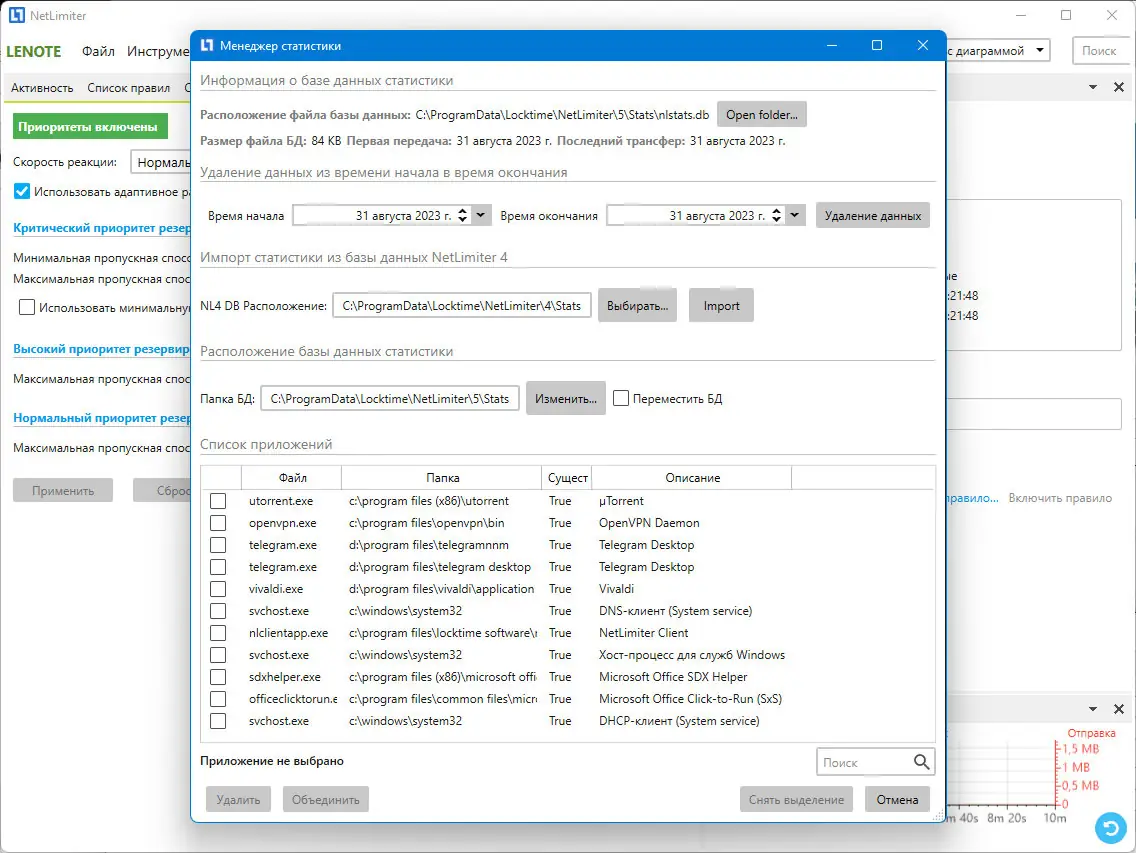The height and width of the screenshot is (853, 1136).
Task: Click the NetLimiter logo in main title bar
Action: [x=17, y=15]
